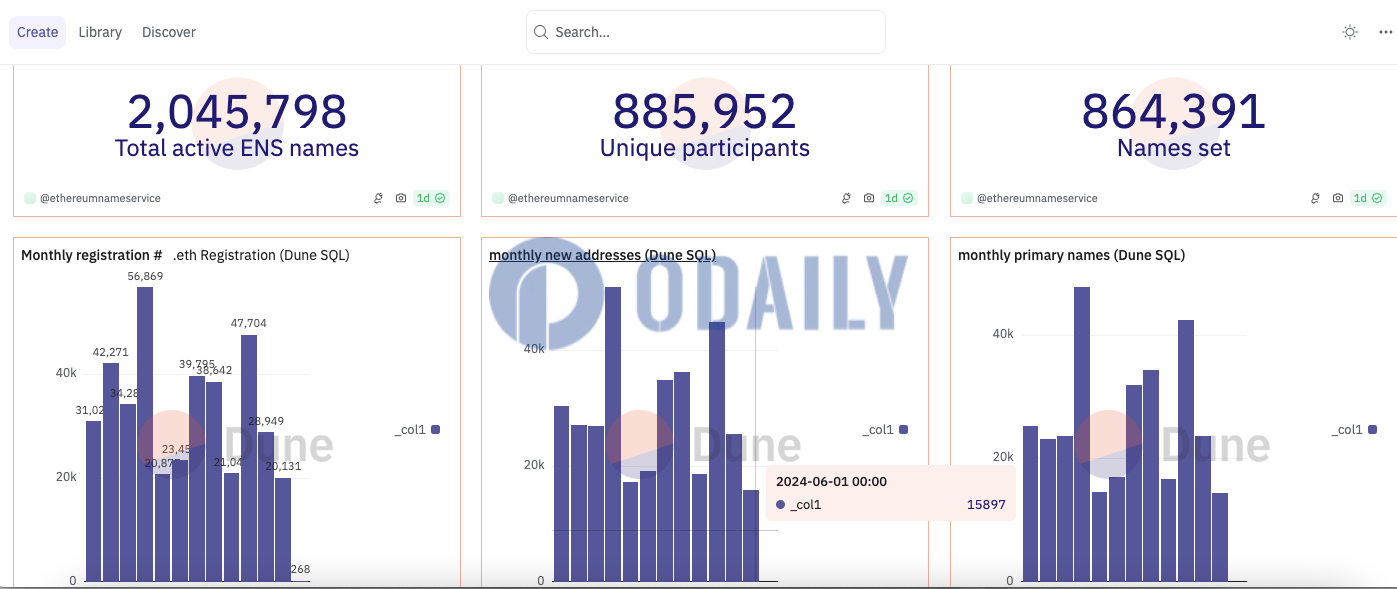Click the 47,704 bar in Monthly registration chart
This screenshot has height=589, width=1397.
[x=249, y=458]
